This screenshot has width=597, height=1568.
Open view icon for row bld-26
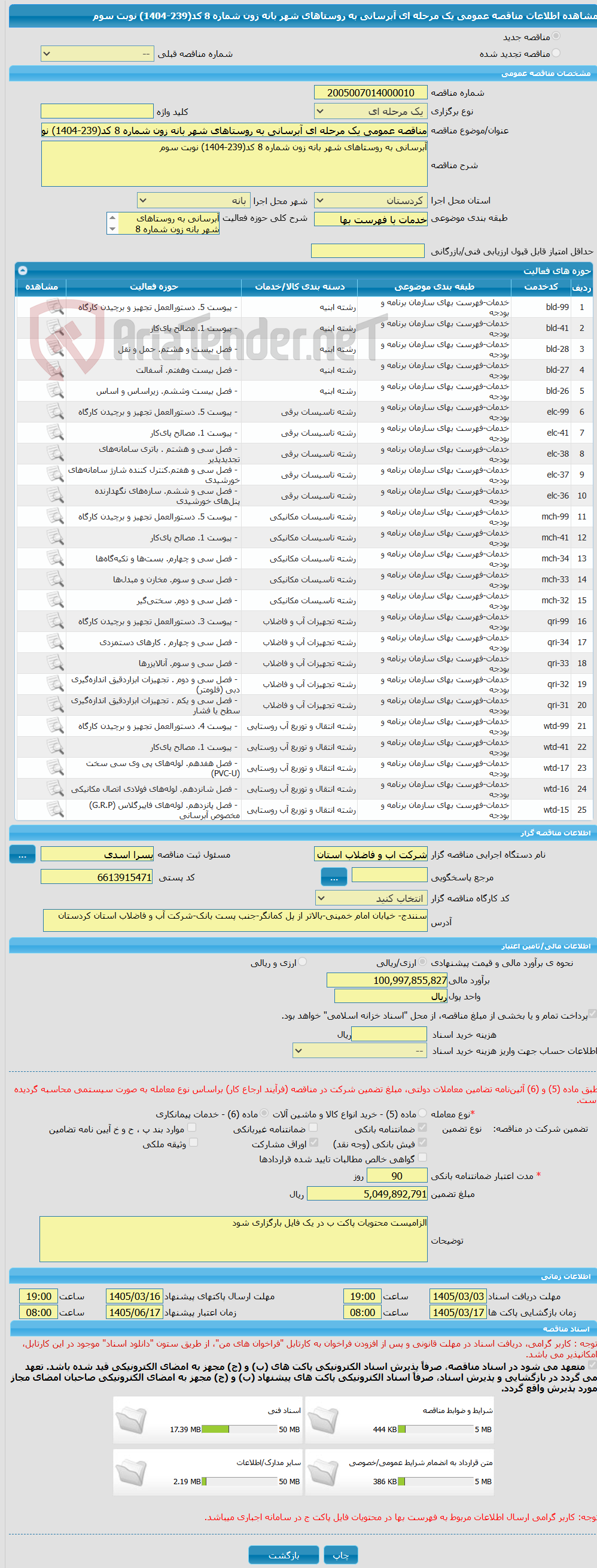(56, 391)
